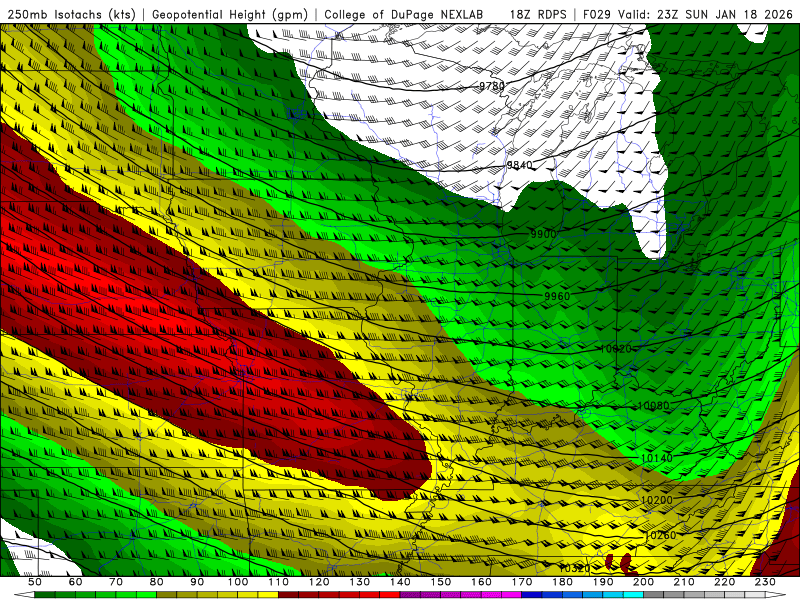Screen dimensions: 800x600
Task: Click the 230 label on the color scale
Action: [765, 582]
